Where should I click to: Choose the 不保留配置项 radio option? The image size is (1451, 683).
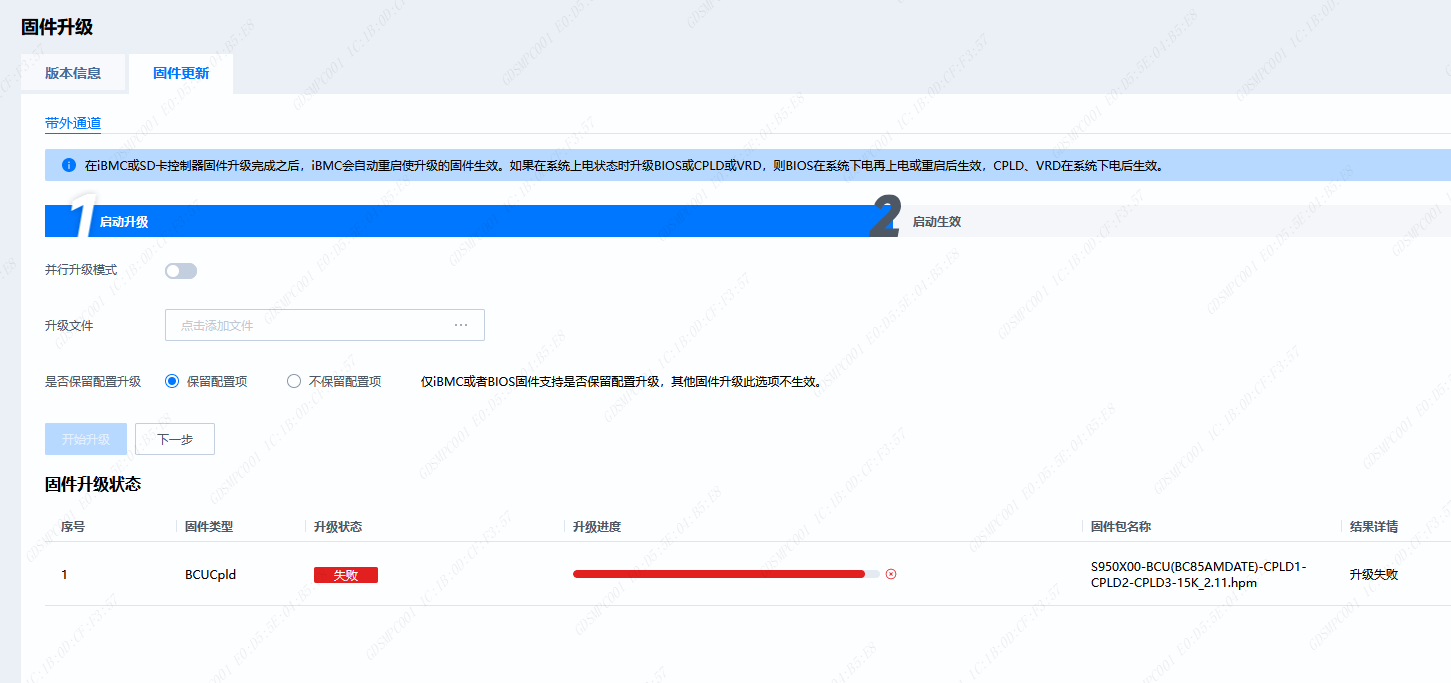pos(294,381)
